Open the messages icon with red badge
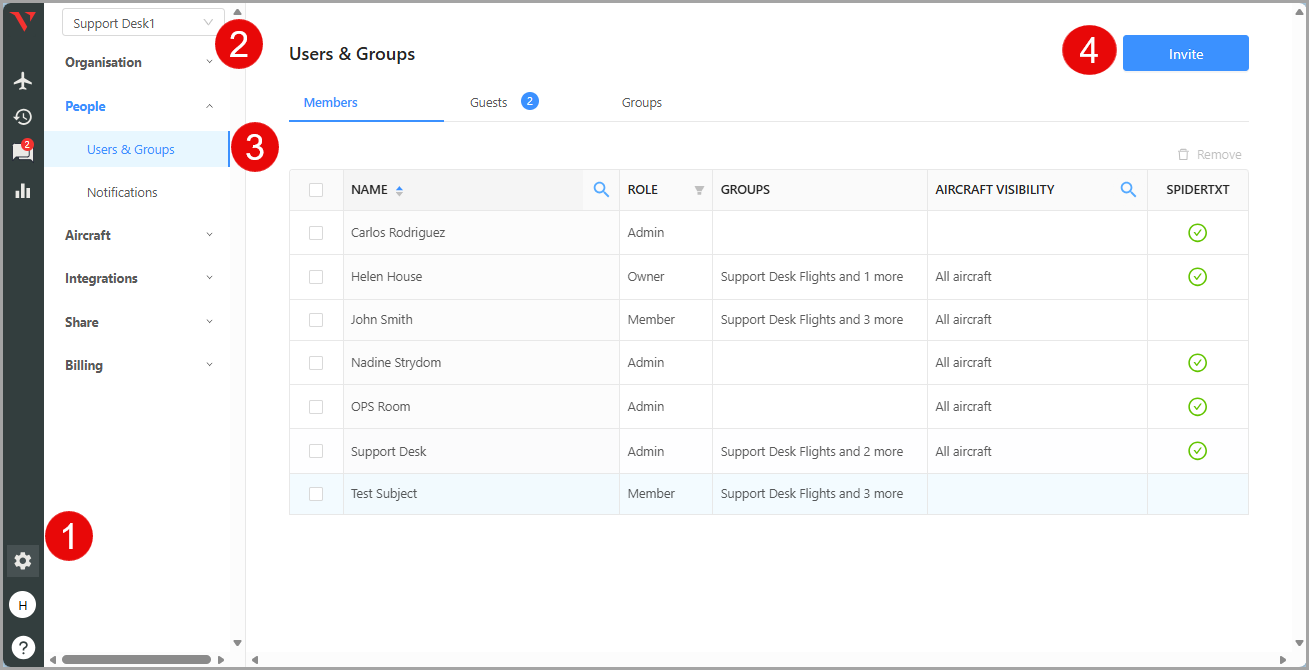 [x=22, y=152]
